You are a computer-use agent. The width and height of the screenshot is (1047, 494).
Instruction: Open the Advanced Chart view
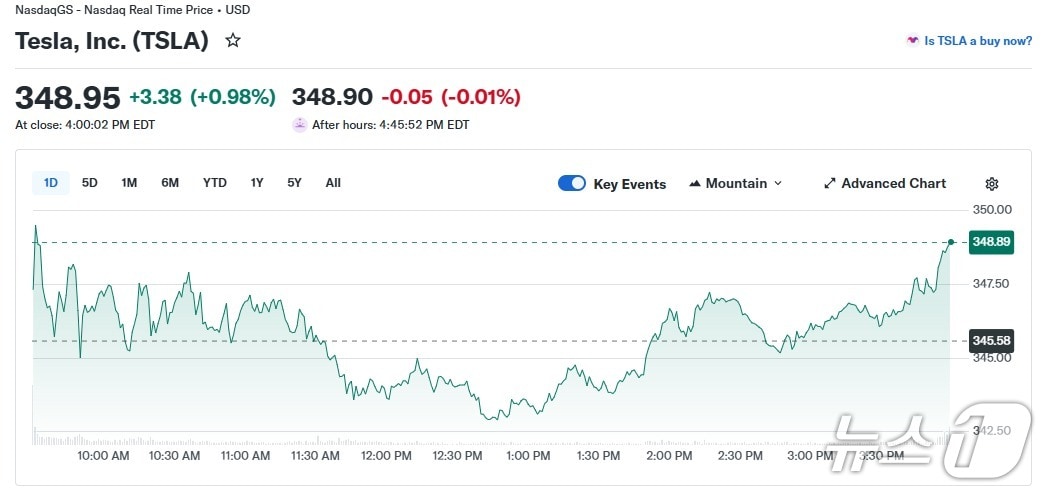[893, 184]
